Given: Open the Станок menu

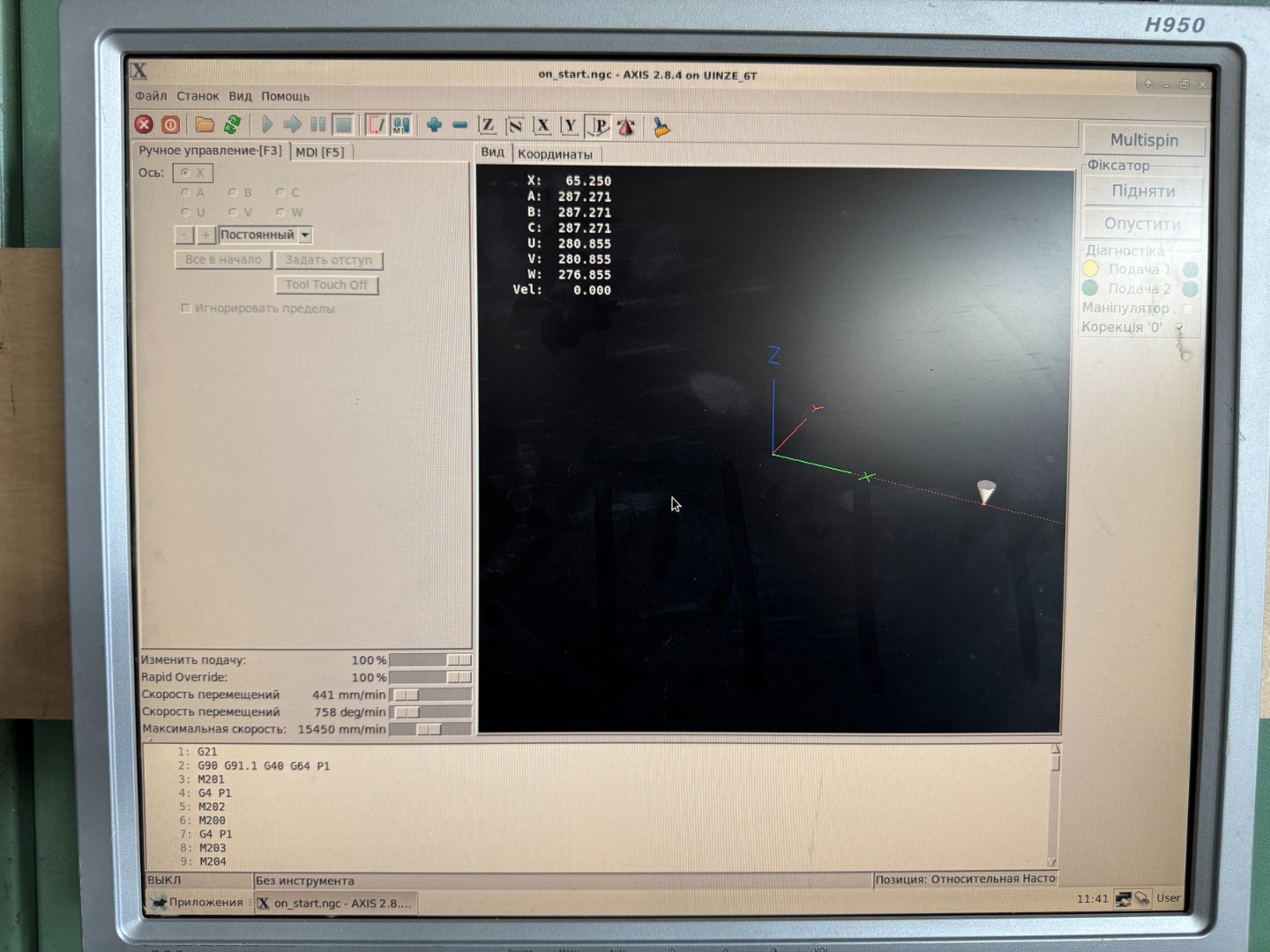Looking at the screenshot, I should coord(198,96).
